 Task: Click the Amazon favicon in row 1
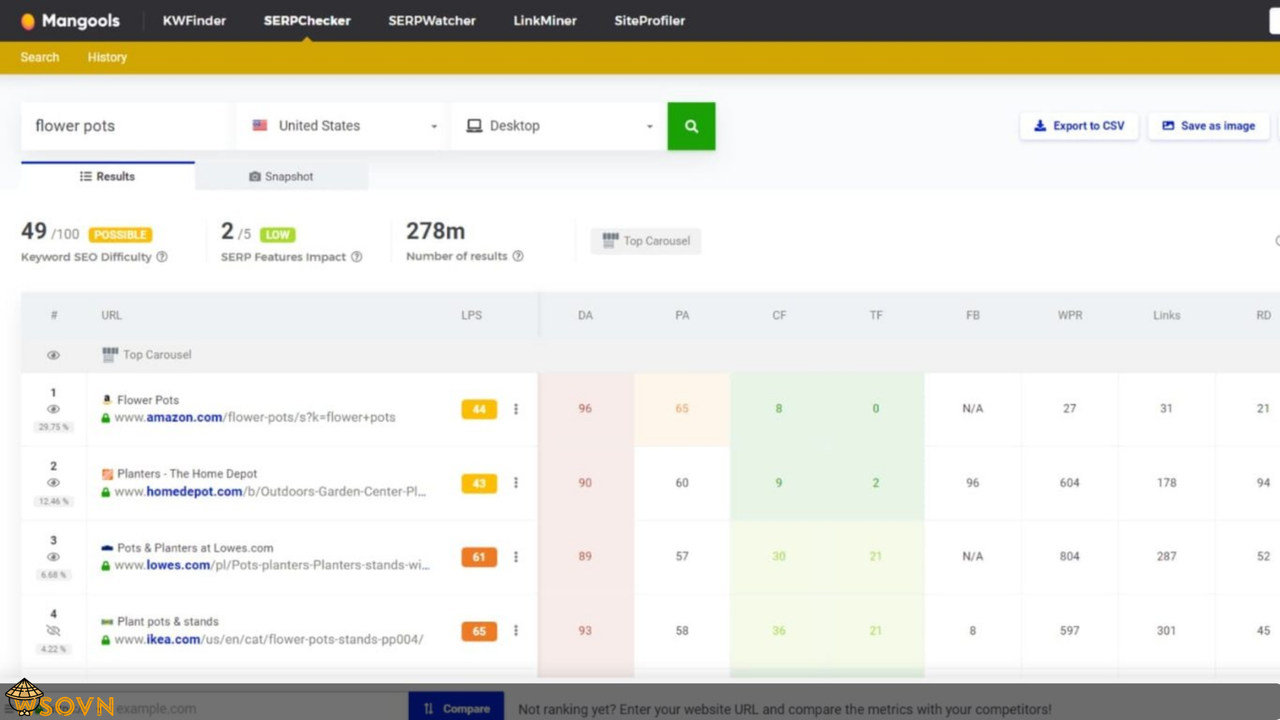[x=107, y=400]
